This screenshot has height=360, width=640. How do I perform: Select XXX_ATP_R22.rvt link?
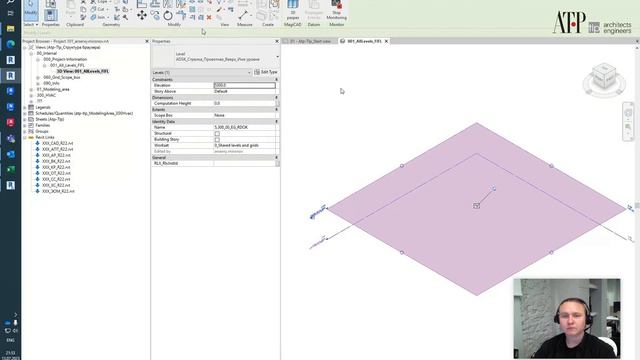tap(58, 149)
